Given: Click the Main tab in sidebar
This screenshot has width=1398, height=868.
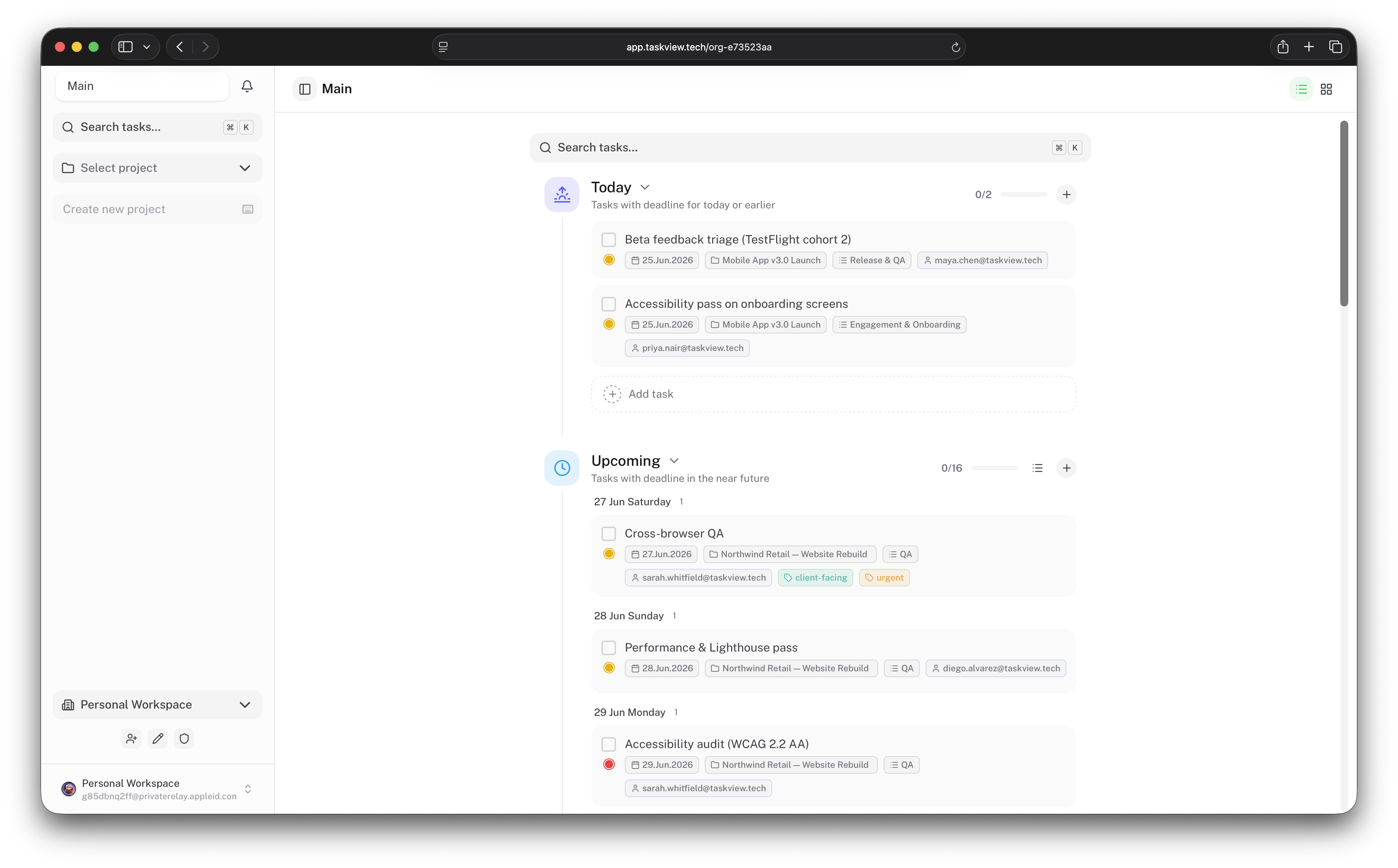Looking at the screenshot, I should 142,86.
